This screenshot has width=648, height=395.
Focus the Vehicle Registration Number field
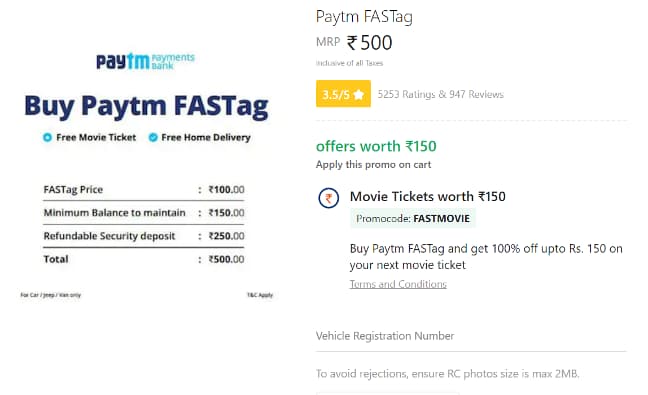click(x=471, y=336)
